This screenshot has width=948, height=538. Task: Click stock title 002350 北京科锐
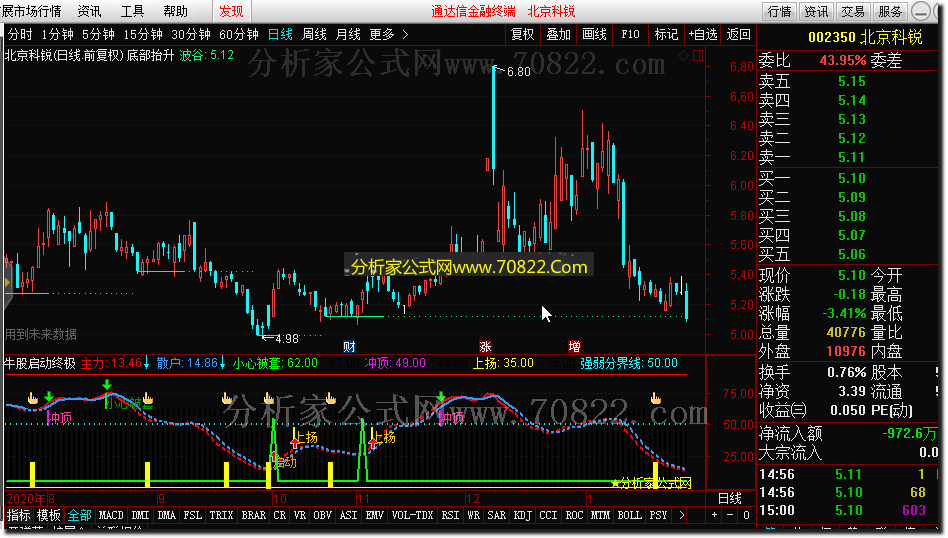pos(865,37)
